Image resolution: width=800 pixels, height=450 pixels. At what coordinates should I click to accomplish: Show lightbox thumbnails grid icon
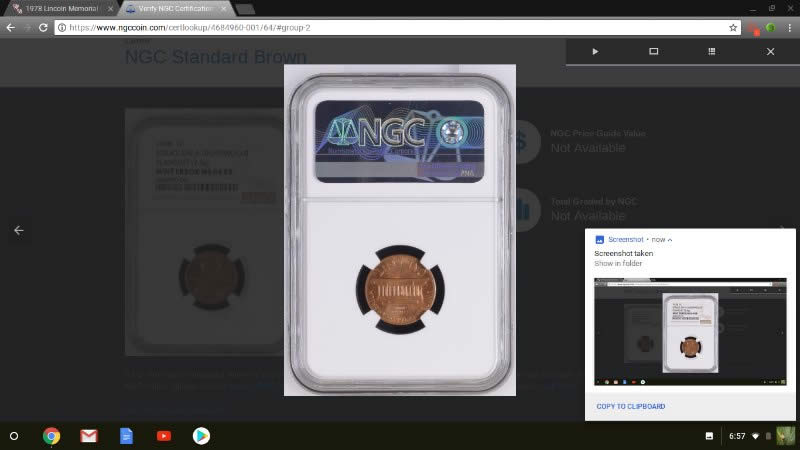[x=712, y=52]
